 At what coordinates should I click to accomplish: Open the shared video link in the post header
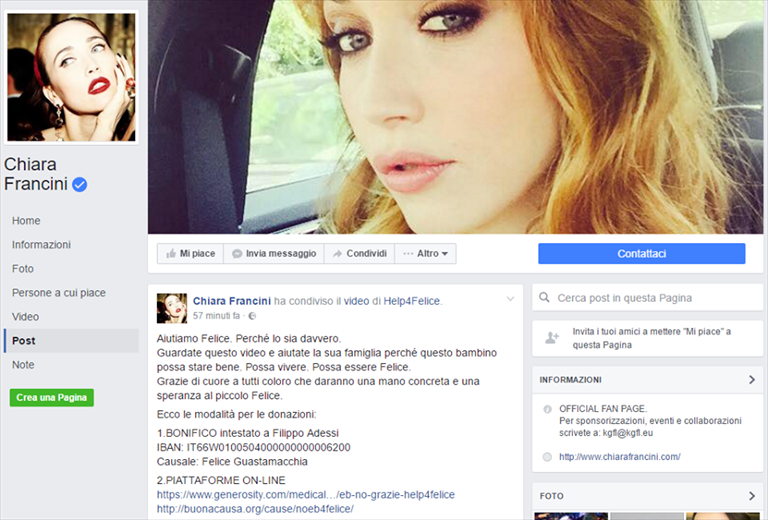click(x=356, y=301)
